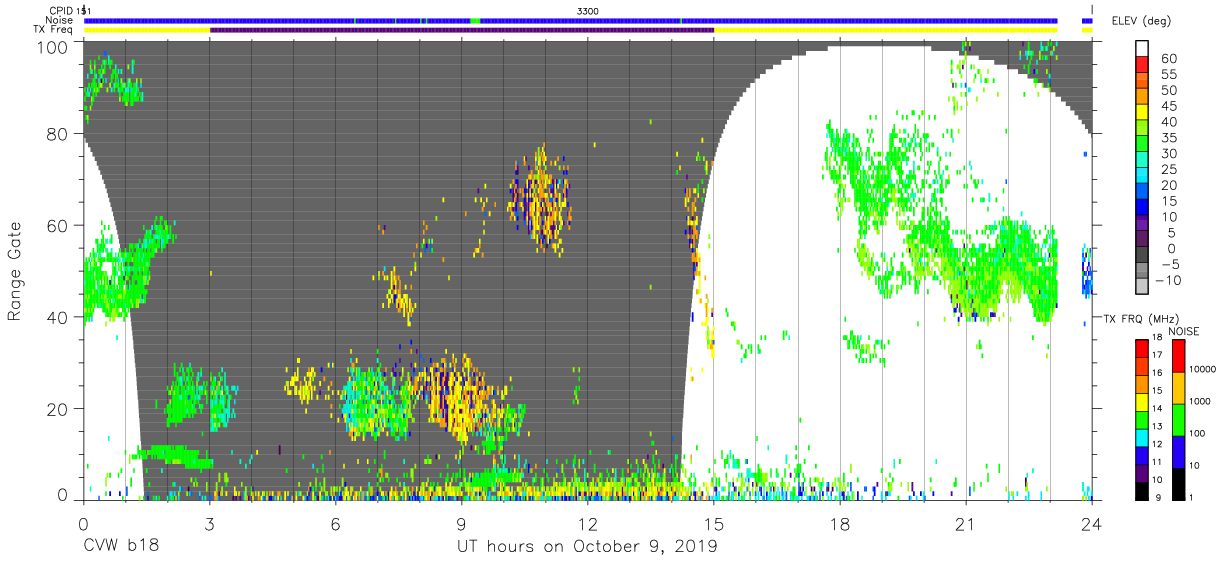The width and height of the screenshot is (1228, 567).
Task: Click the purple section of TX Freq strip
Action: coord(462,30)
